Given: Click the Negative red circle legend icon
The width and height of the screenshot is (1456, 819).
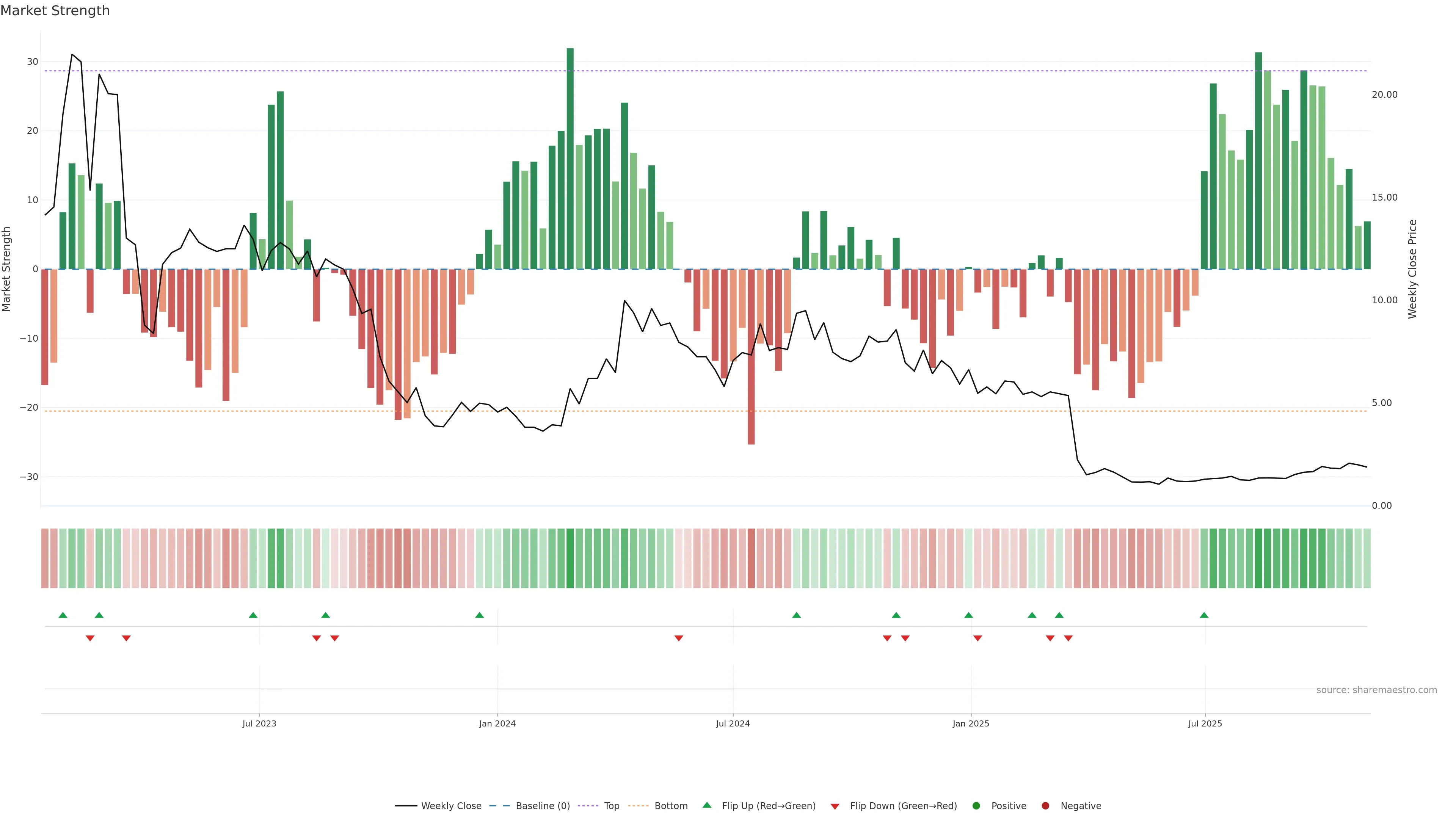Looking at the screenshot, I should click(x=1045, y=806).
